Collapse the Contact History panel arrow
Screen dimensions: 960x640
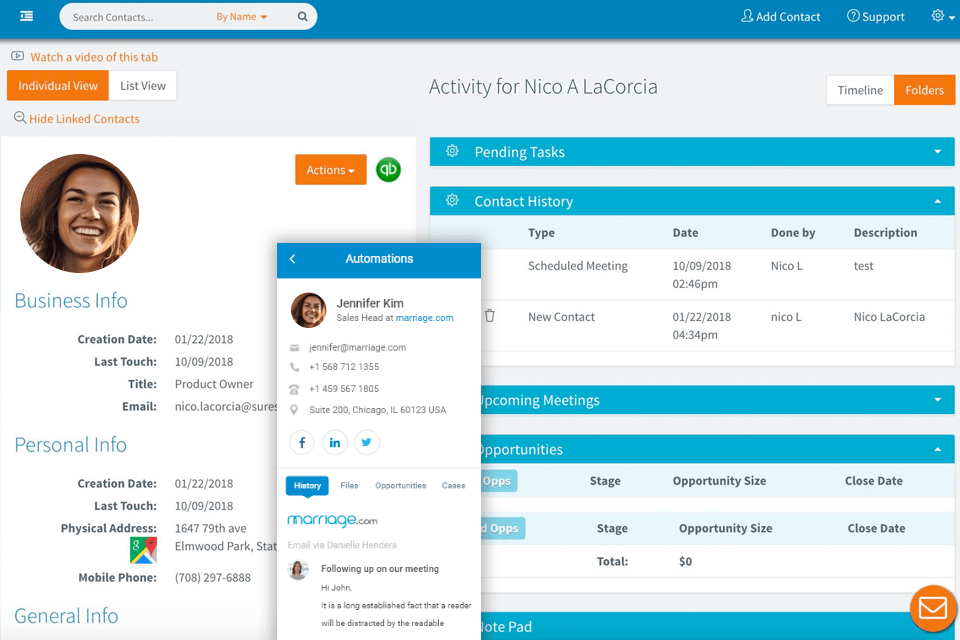coord(937,201)
